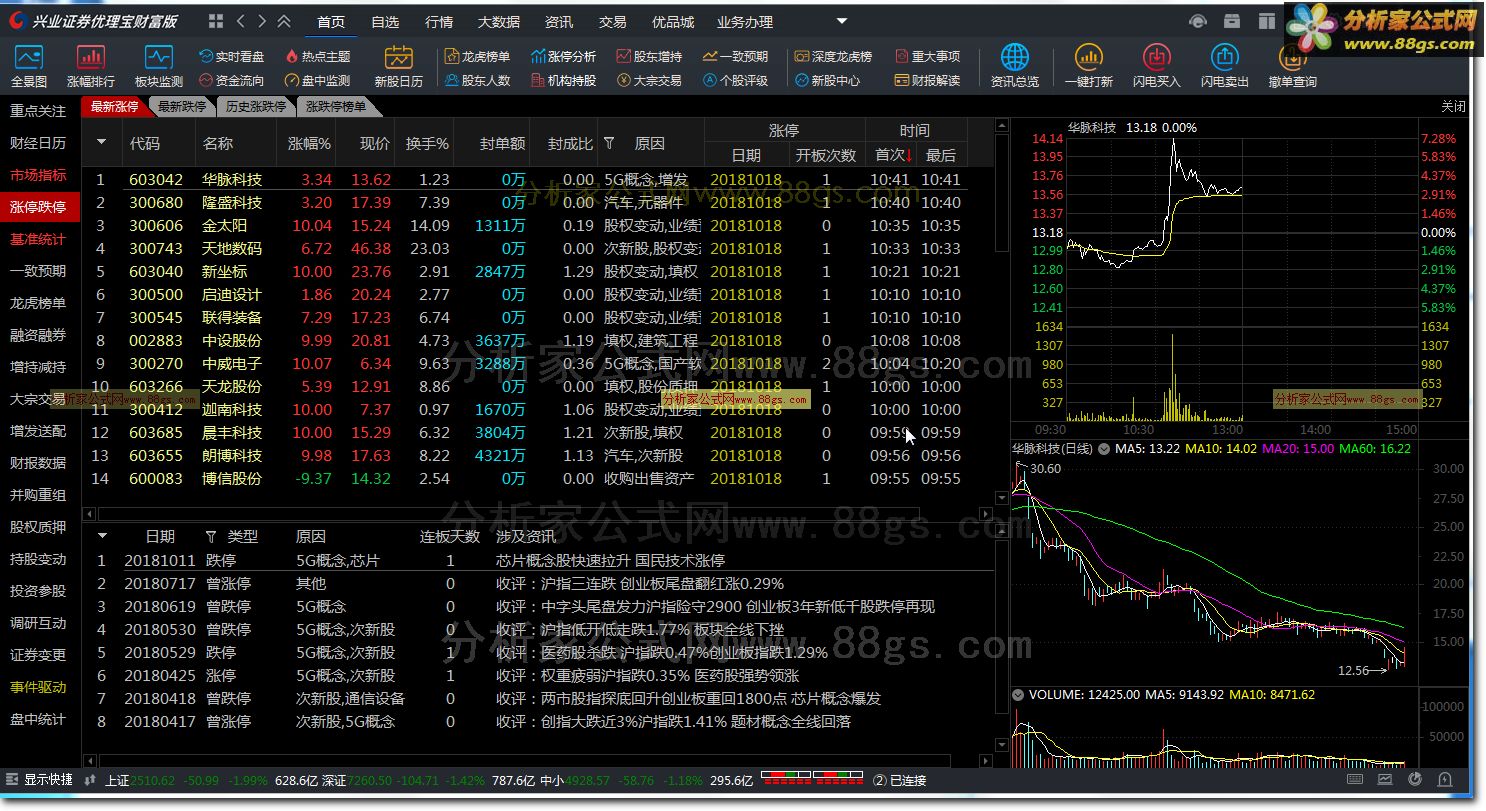1486x811 pixels.
Task: Open the 全景图 panorama view
Action: (29, 66)
